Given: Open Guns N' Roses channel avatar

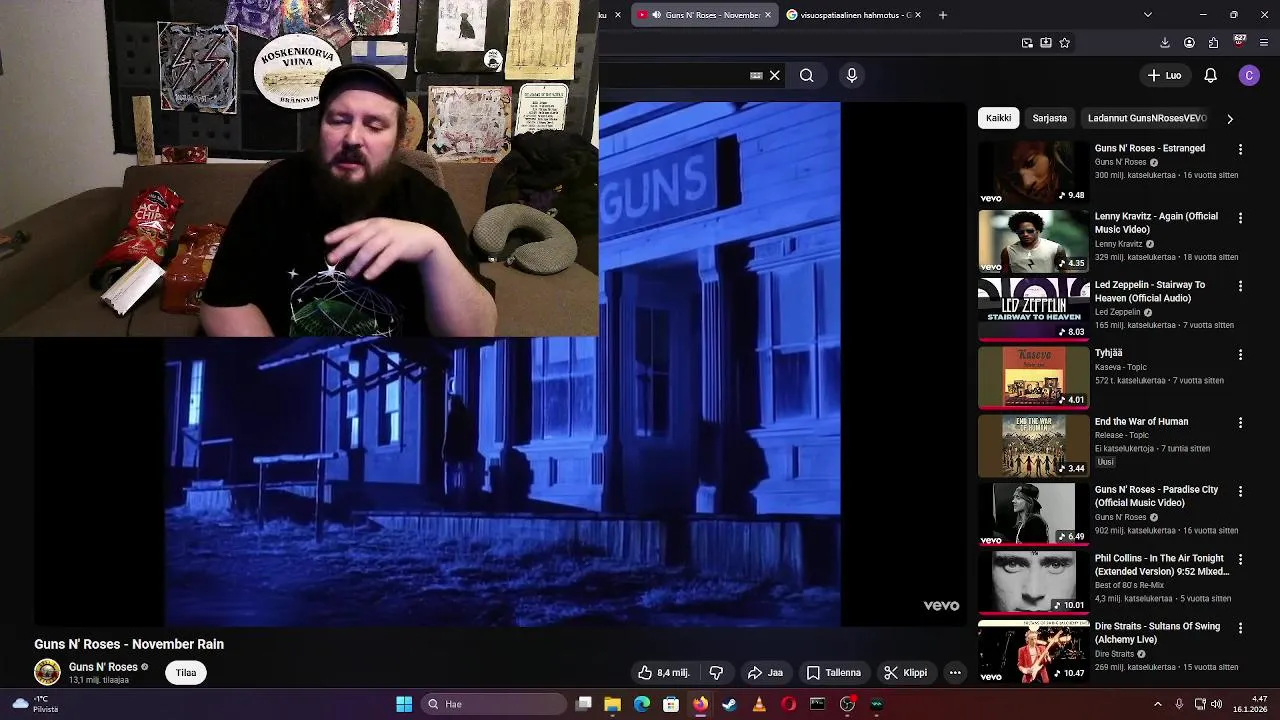Looking at the screenshot, I should (x=47, y=673).
